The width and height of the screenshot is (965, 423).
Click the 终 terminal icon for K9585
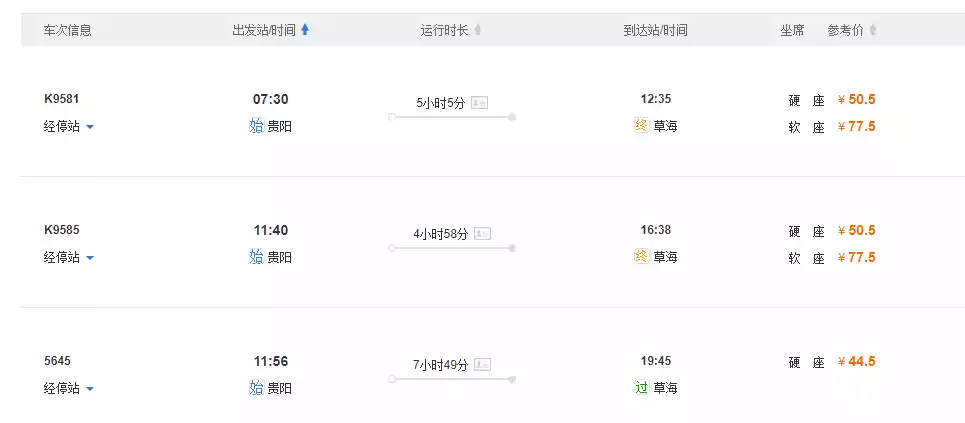pos(642,257)
